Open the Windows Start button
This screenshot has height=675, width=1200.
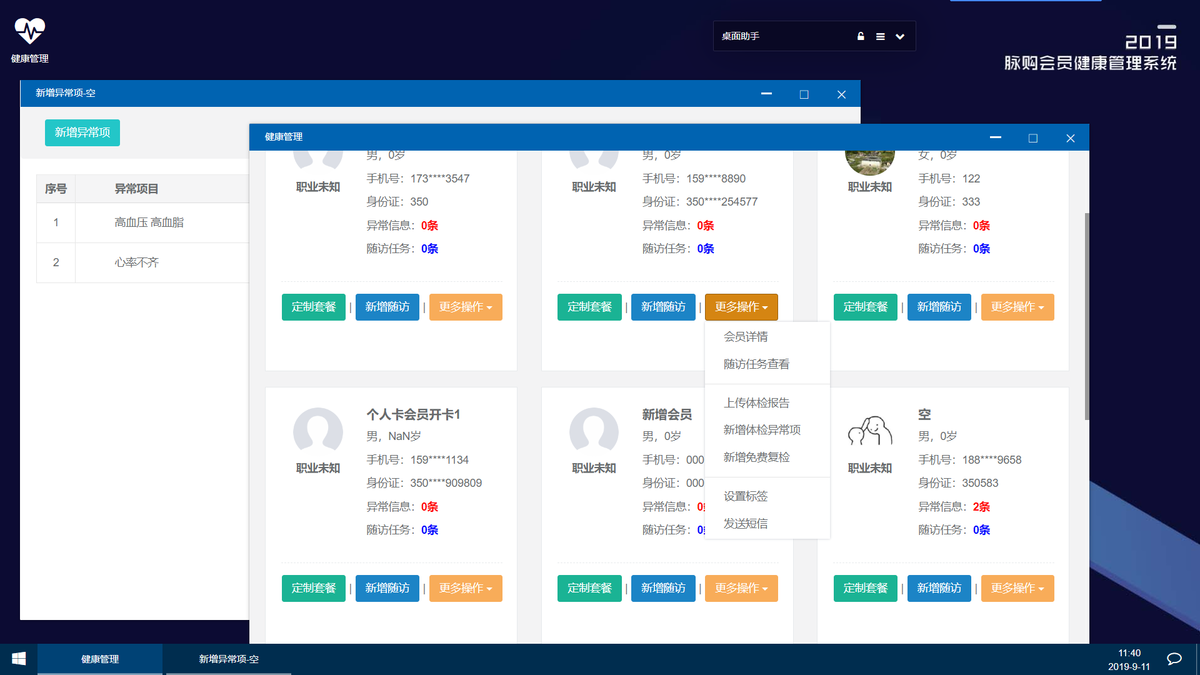pyautogui.click(x=18, y=659)
